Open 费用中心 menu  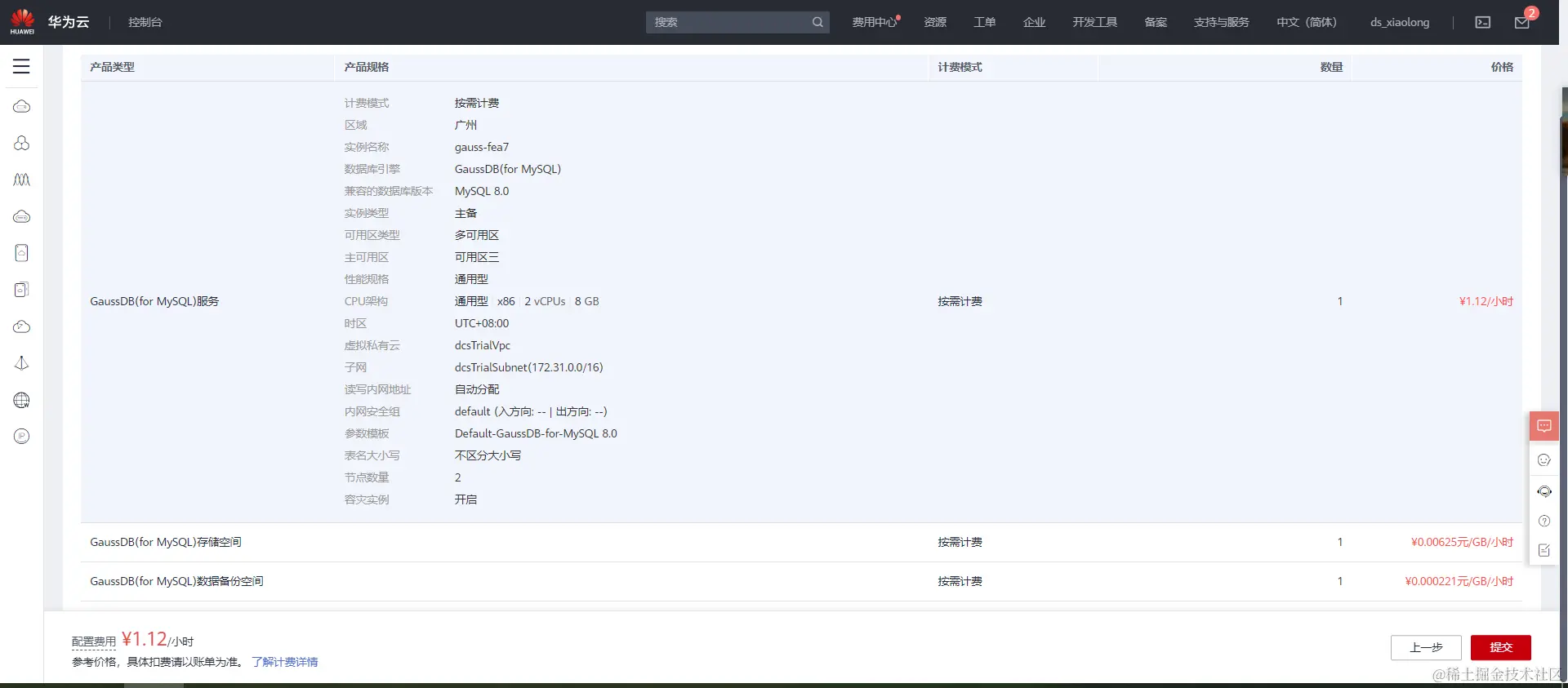click(875, 22)
